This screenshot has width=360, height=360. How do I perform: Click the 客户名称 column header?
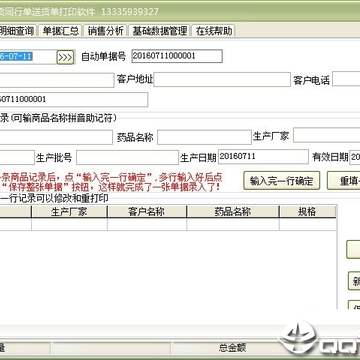point(147,212)
